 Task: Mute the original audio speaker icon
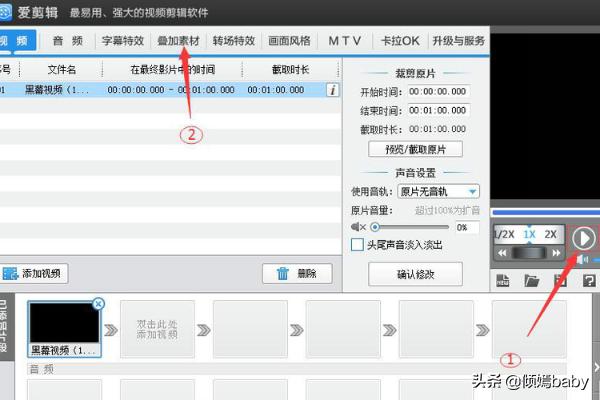point(359,227)
